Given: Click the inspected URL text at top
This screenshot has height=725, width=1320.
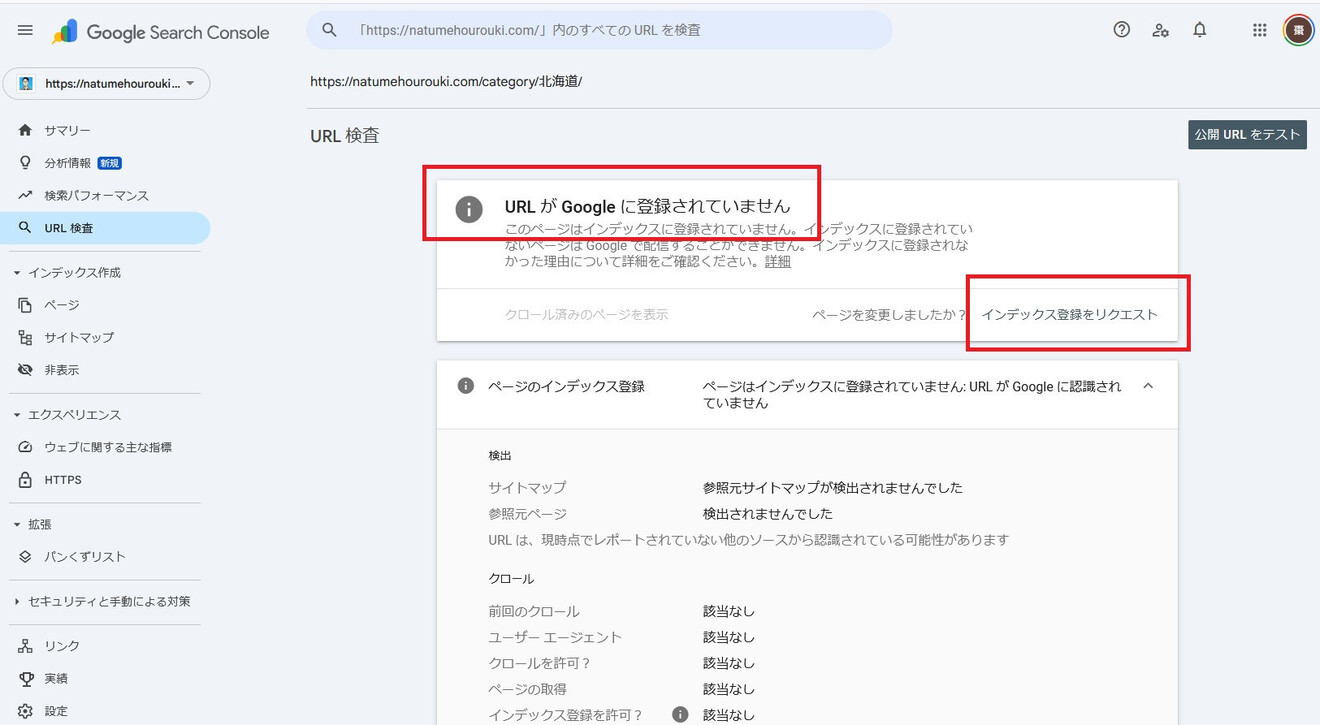Looking at the screenshot, I should pyautogui.click(x=446, y=82).
